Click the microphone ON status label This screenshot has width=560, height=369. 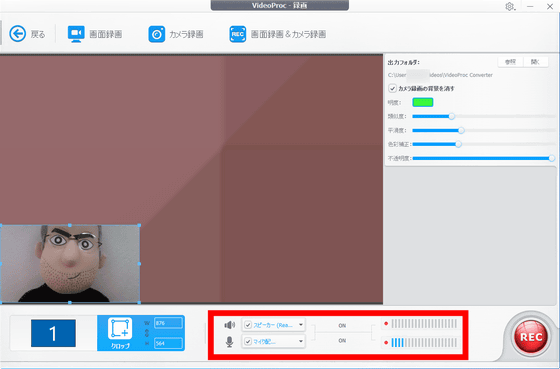tap(342, 341)
